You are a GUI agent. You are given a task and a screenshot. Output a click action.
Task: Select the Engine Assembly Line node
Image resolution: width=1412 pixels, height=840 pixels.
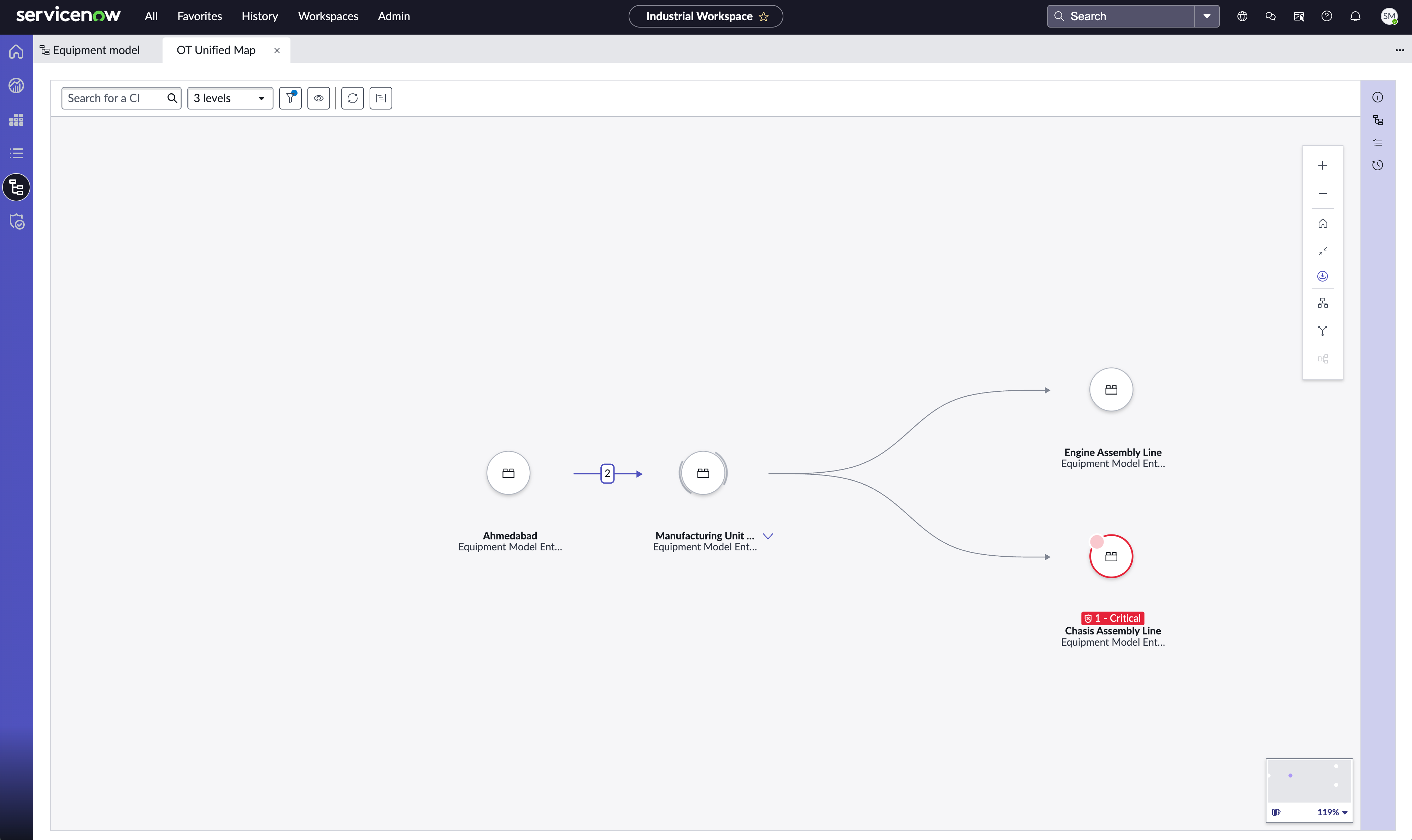point(1111,390)
